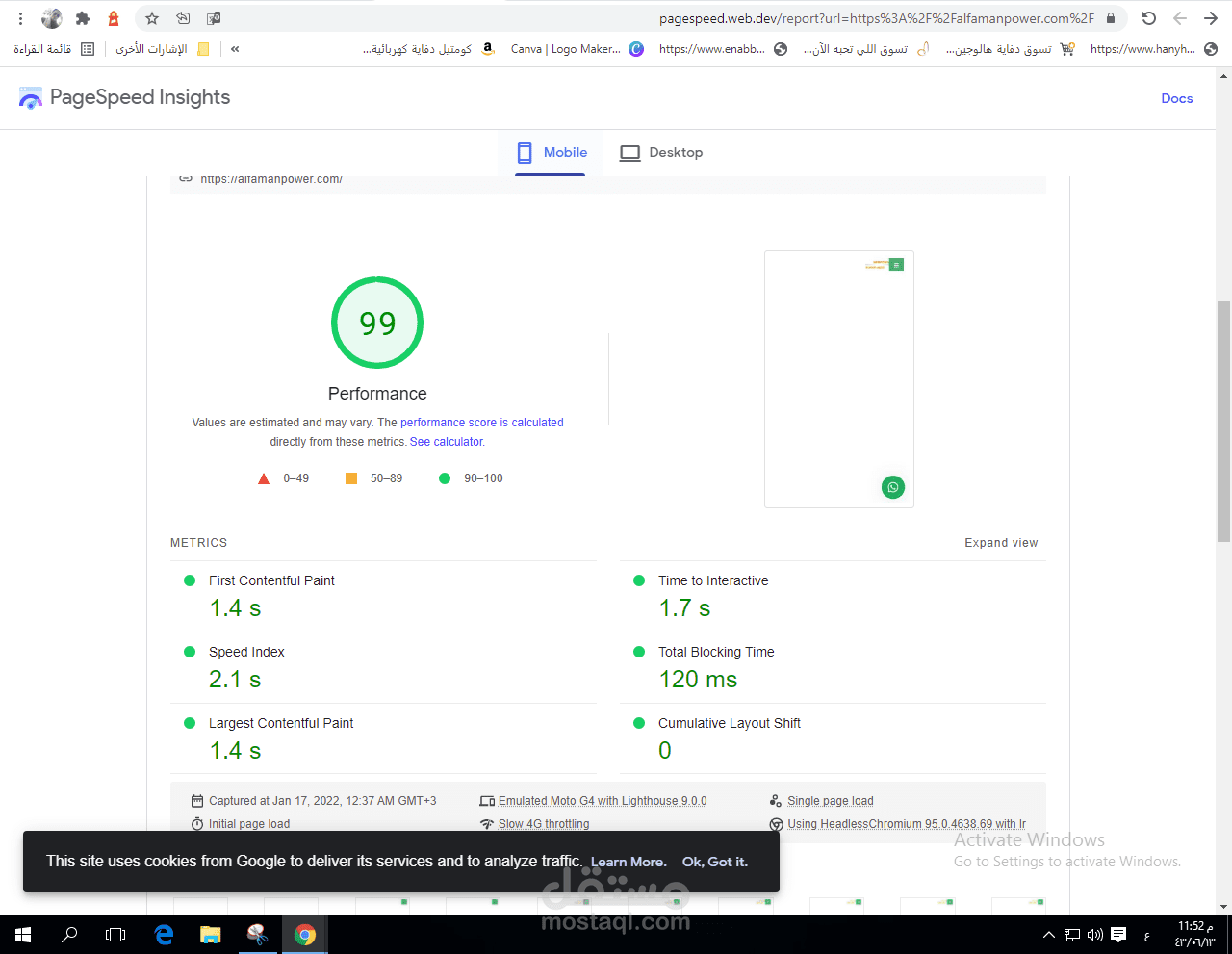Open the Extensions puzzle icon

pyautogui.click(x=83, y=18)
